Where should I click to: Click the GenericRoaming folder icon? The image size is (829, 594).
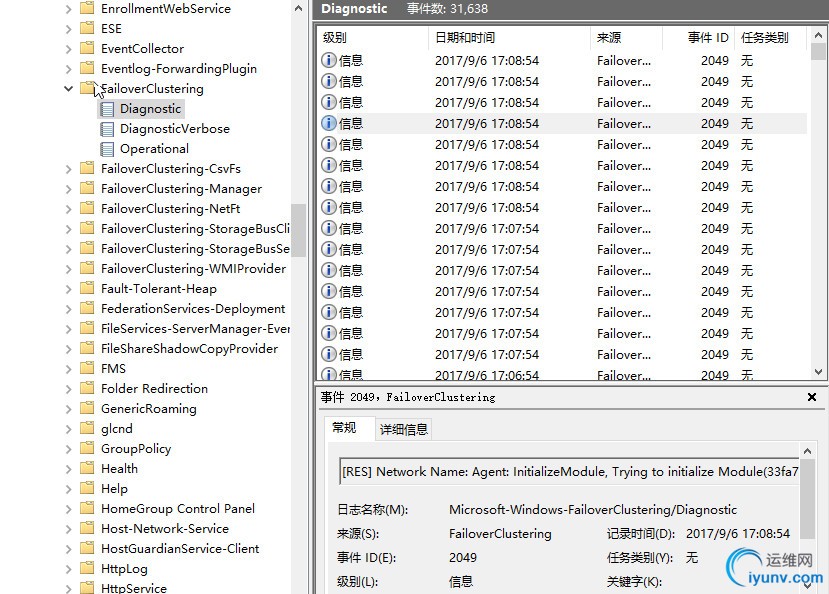click(87, 407)
